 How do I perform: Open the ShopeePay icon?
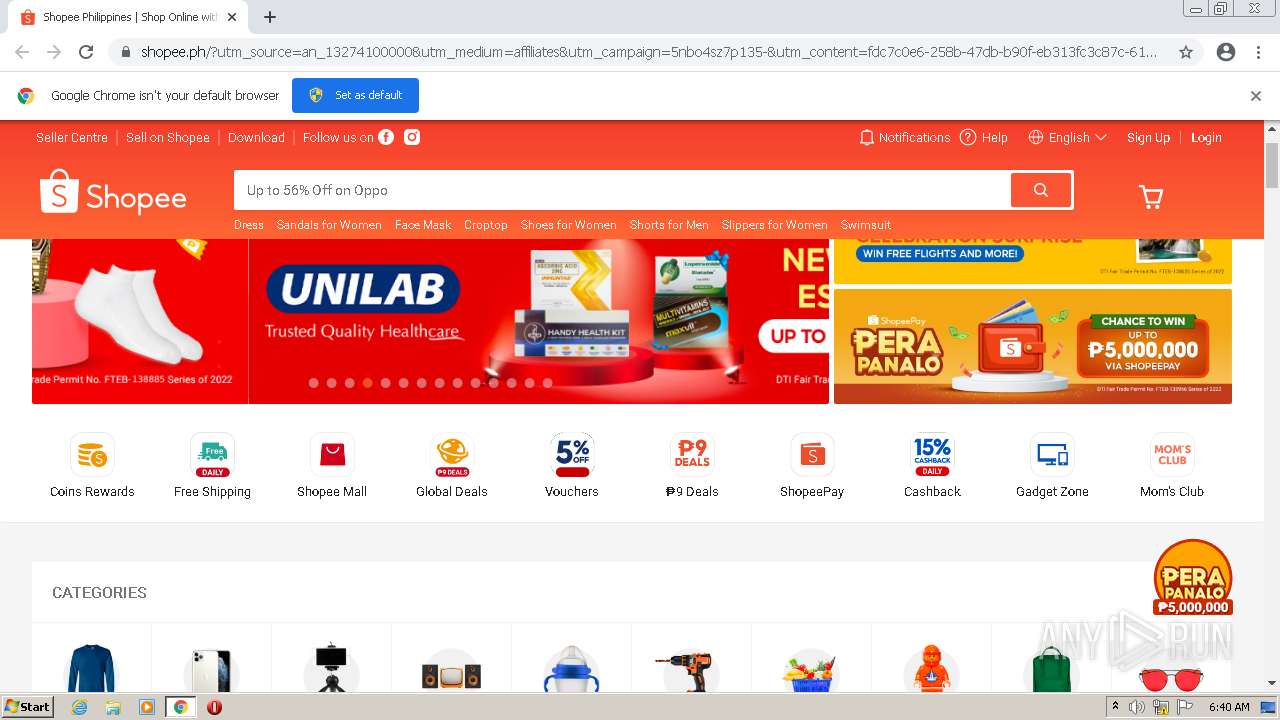tap(812, 456)
